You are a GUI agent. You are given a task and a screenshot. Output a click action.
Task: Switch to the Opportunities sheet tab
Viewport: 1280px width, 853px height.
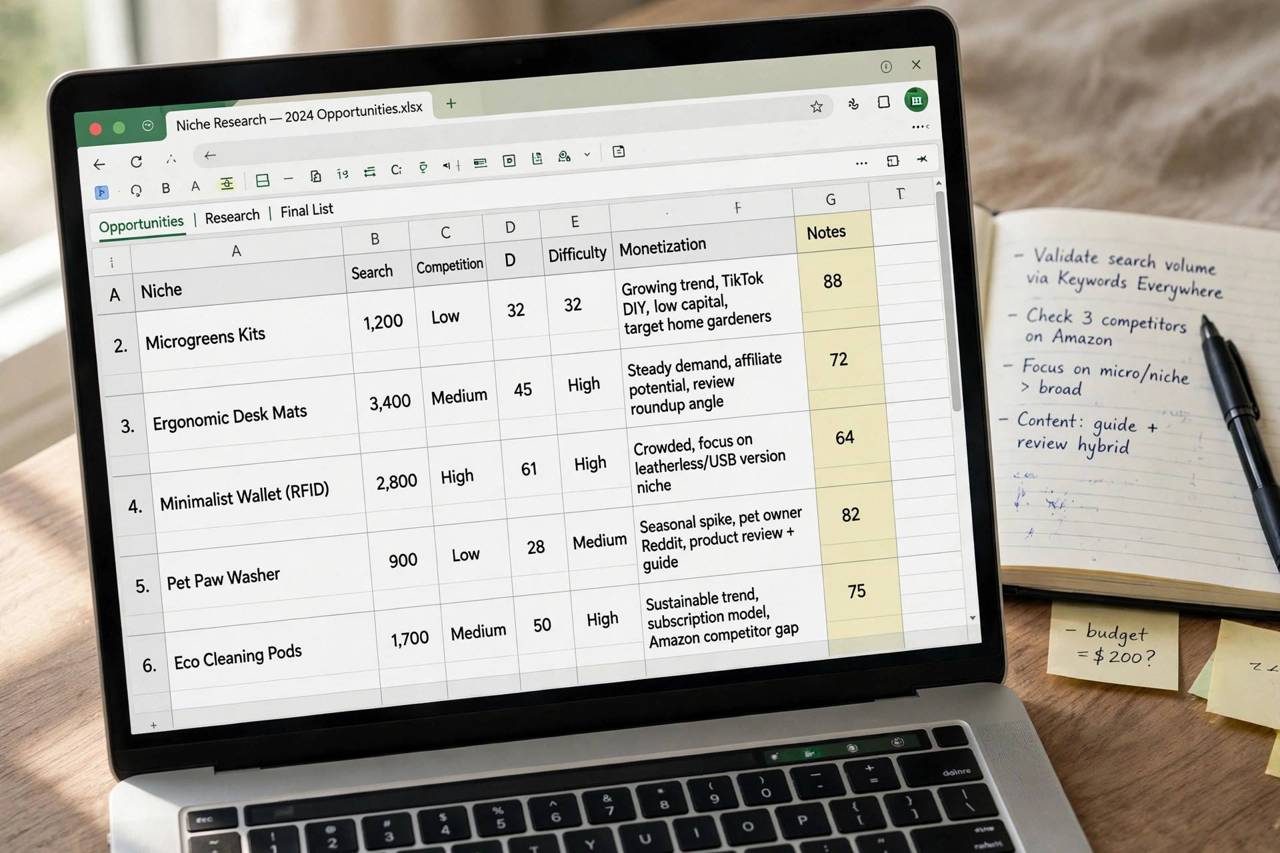pos(141,224)
